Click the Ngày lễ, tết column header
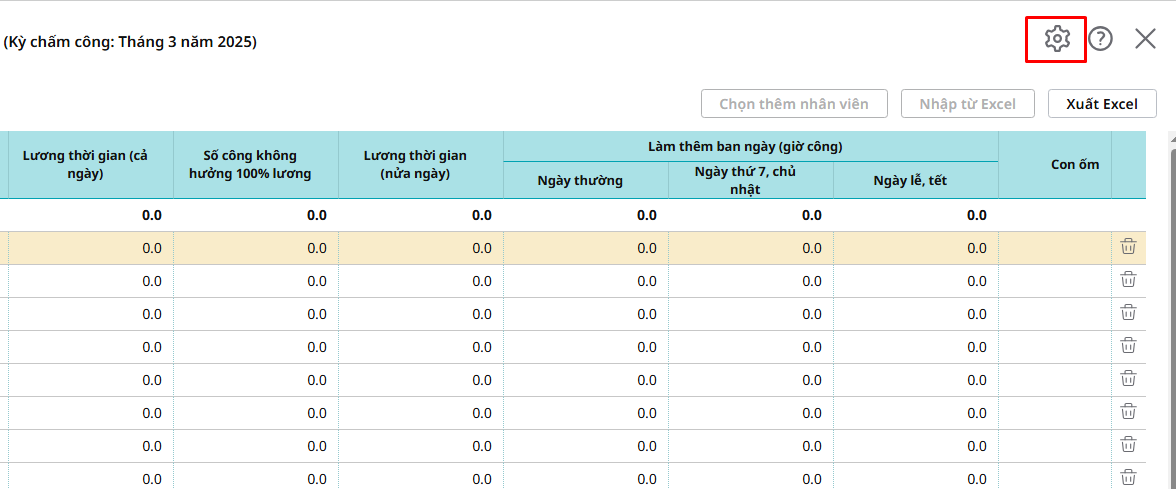The height and width of the screenshot is (489, 1176). click(910, 181)
